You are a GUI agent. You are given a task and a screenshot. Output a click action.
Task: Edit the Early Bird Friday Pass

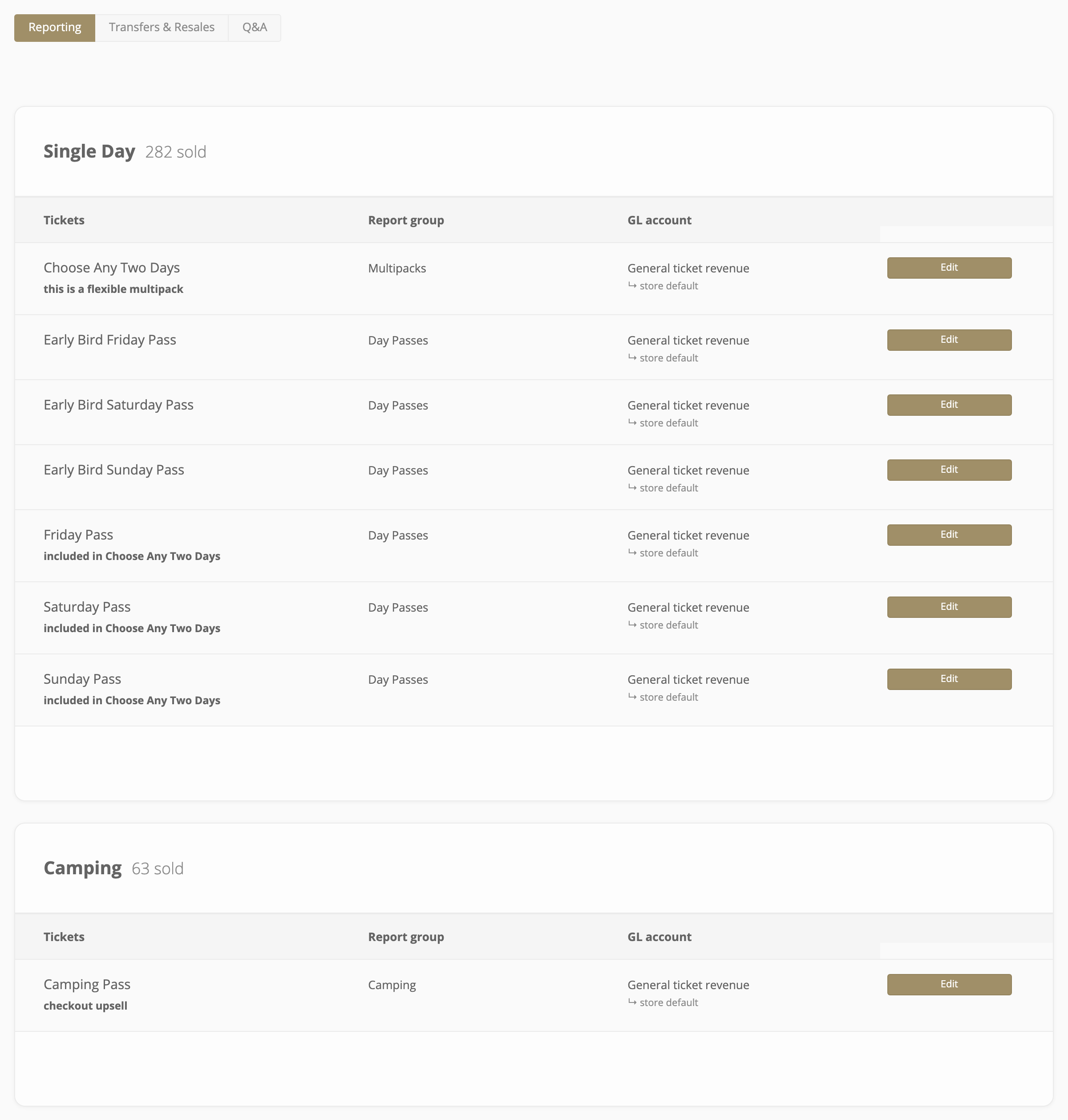(x=949, y=340)
